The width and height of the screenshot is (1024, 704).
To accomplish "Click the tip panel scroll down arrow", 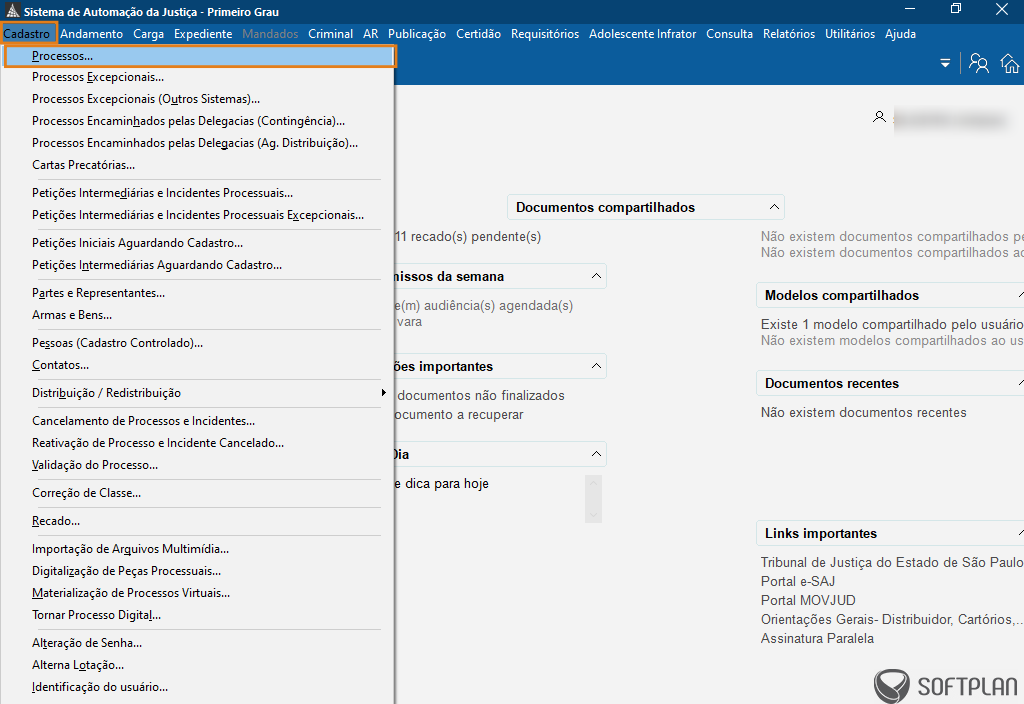I will point(594,515).
